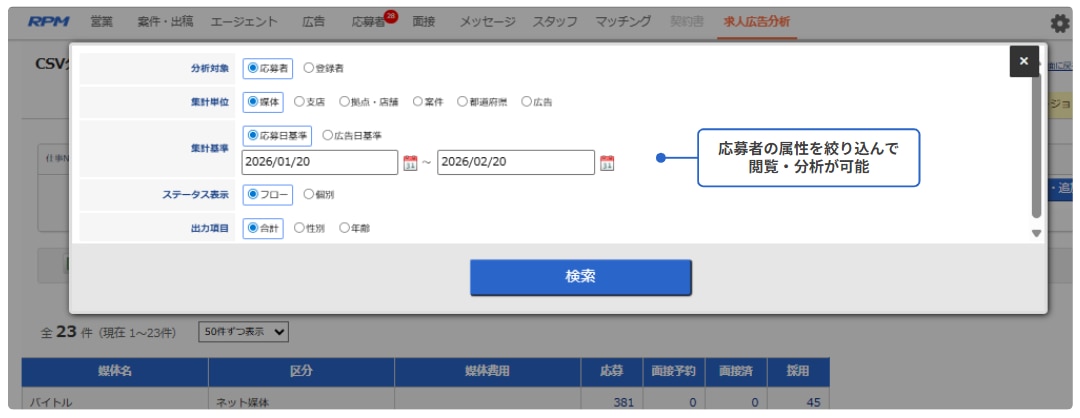Click the 媒体費用 column header
Image resolution: width=1080 pixels, height=418 pixels.
488,372
